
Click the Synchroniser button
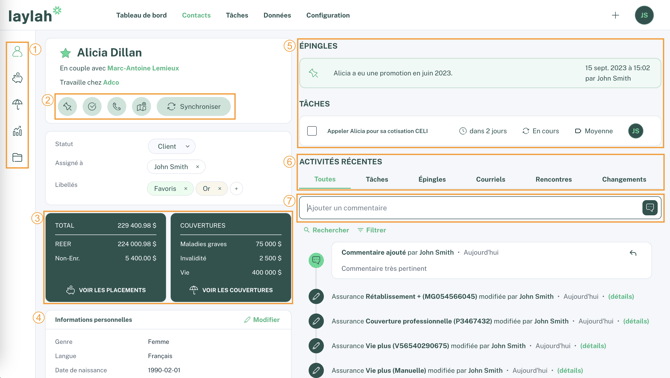194,106
